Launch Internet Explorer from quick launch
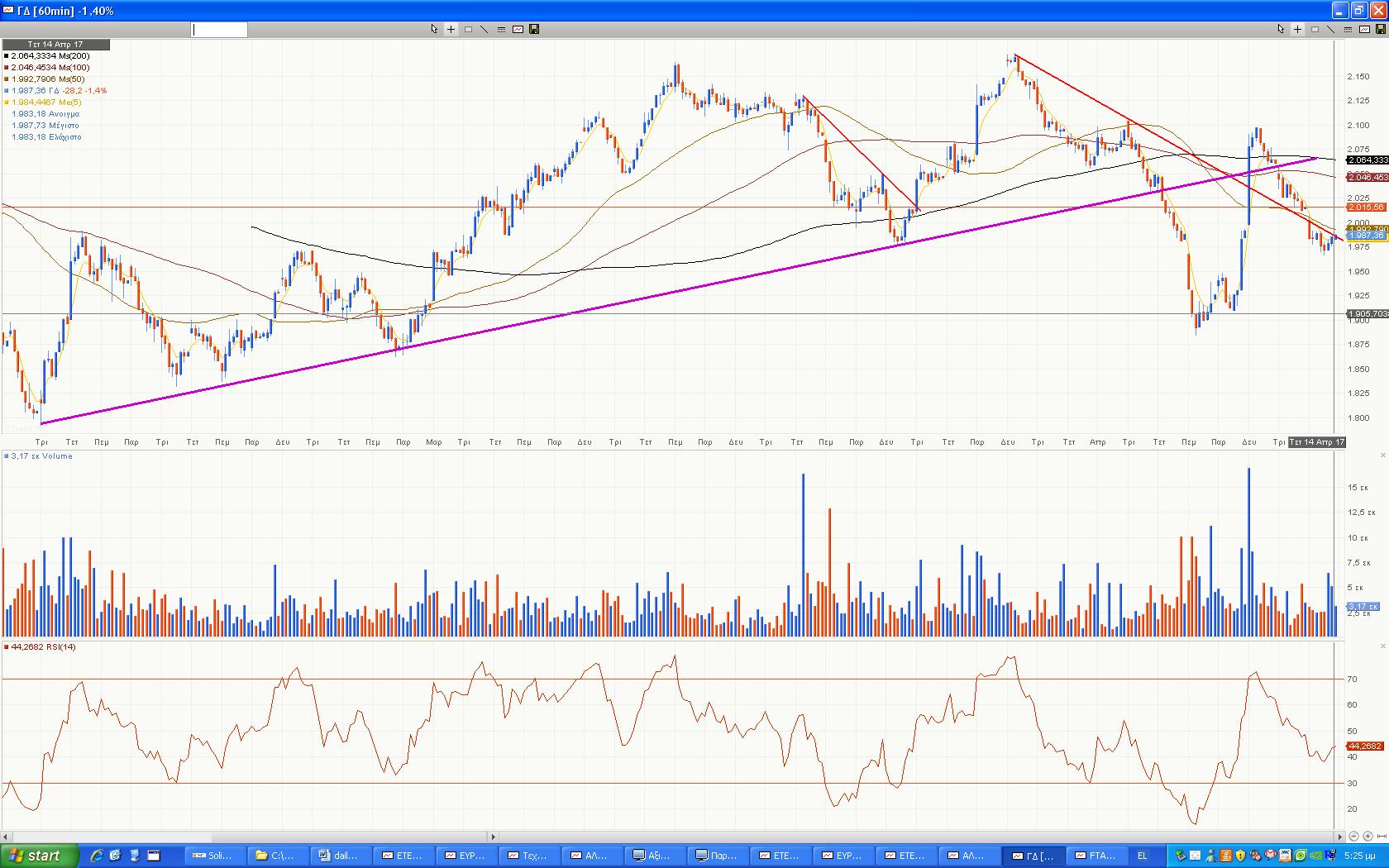This screenshot has height=868, width=1389. click(x=97, y=856)
